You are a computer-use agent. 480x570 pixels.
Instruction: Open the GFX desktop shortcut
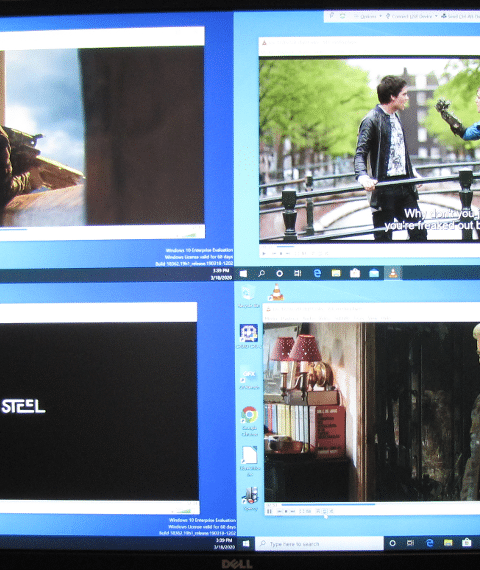coord(249,377)
